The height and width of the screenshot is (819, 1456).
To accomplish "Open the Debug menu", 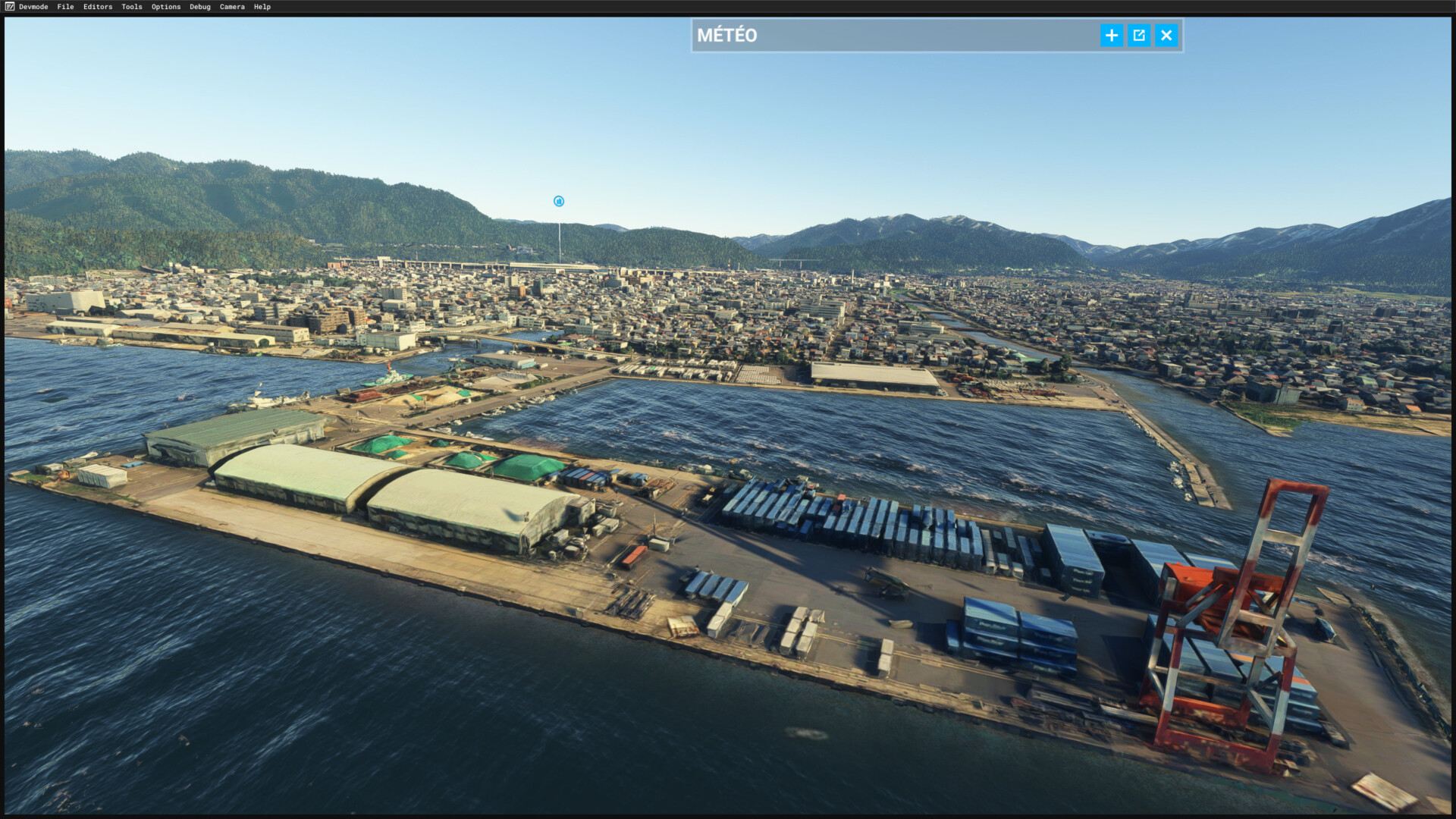I will coord(200,7).
